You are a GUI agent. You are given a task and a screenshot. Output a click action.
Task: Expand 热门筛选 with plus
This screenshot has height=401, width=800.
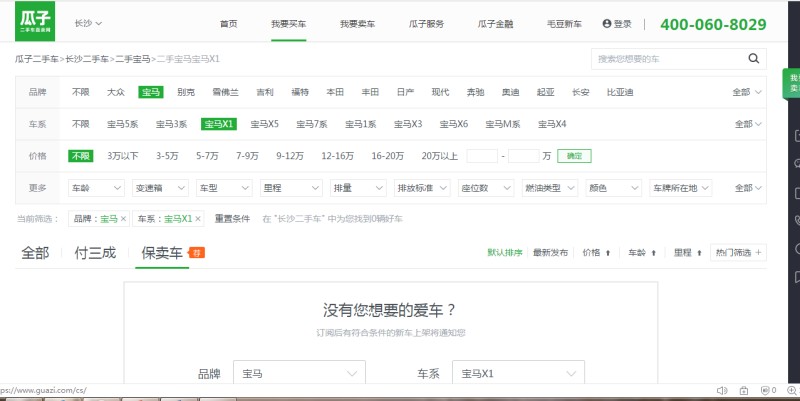coord(738,253)
